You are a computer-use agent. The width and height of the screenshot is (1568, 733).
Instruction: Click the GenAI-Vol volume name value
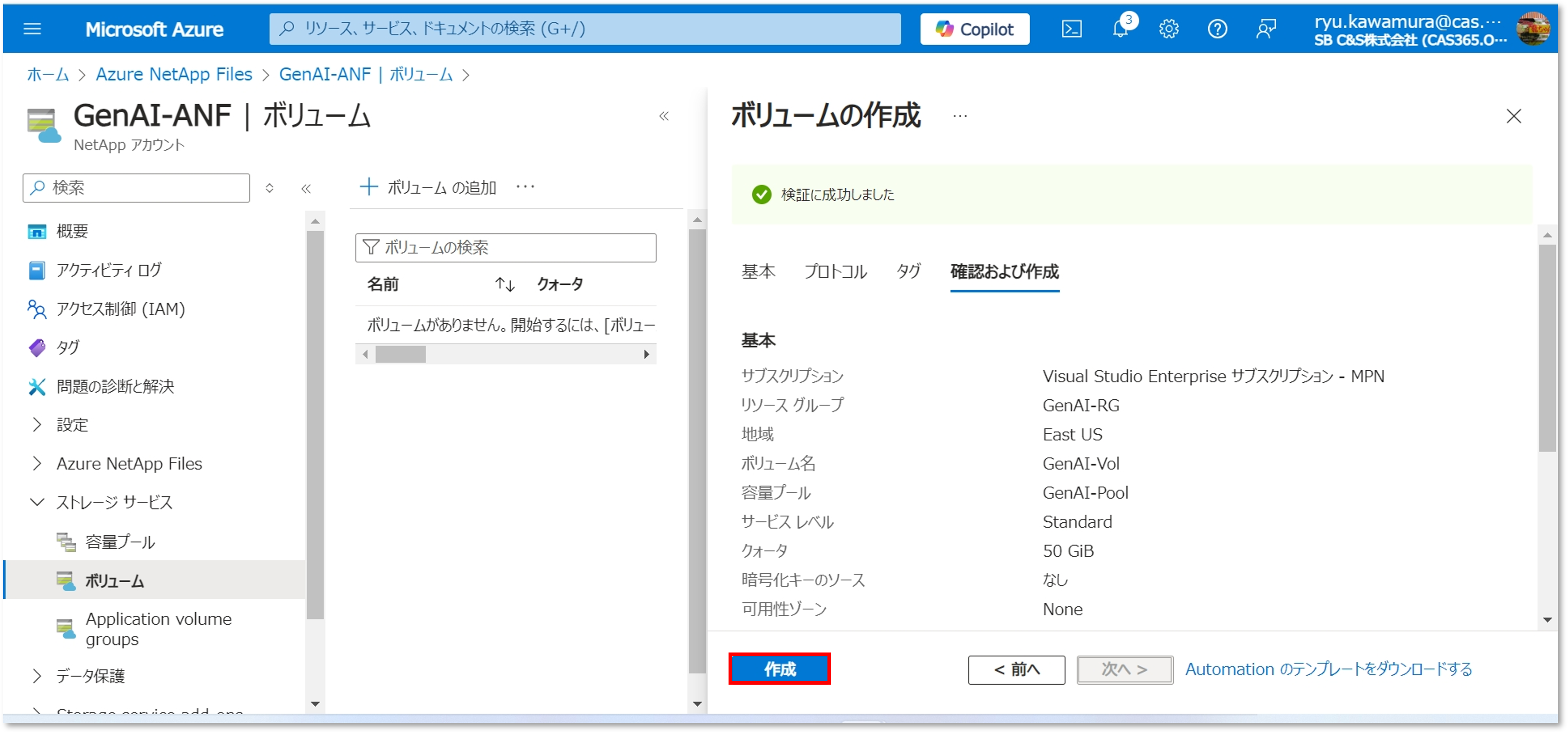pos(1080,464)
